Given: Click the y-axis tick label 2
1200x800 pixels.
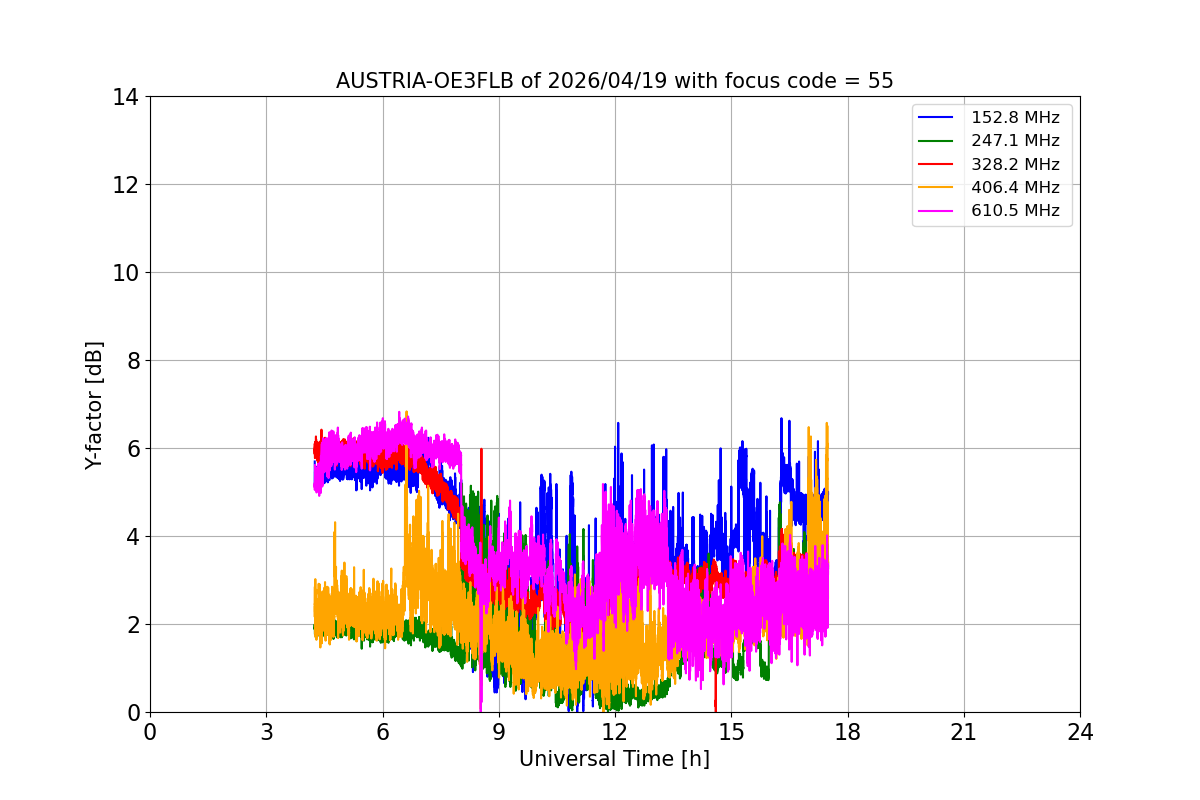Looking at the screenshot, I should pyautogui.click(x=134, y=625).
